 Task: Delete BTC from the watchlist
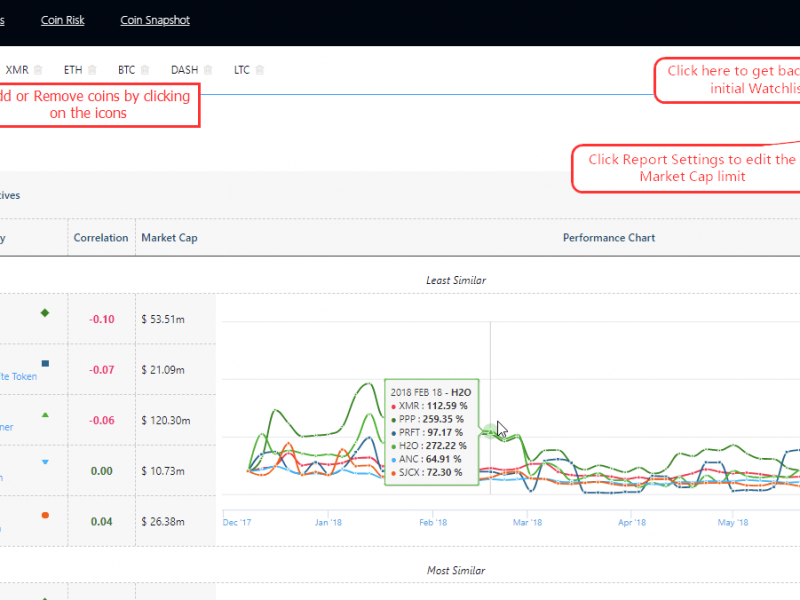pyautogui.click(x=146, y=70)
